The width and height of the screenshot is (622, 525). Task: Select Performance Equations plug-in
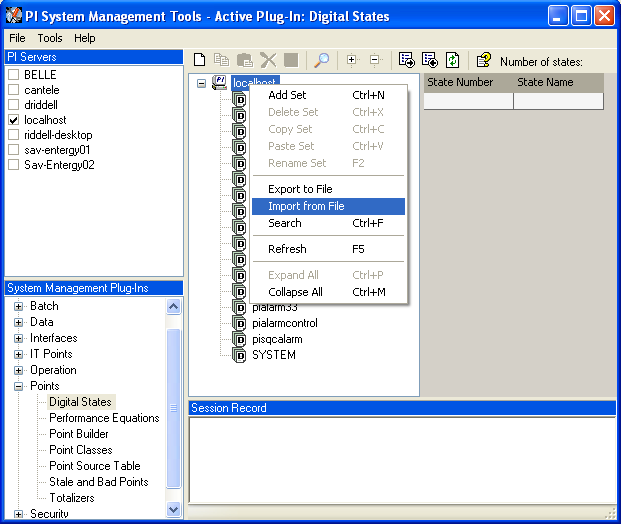(104, 418)
